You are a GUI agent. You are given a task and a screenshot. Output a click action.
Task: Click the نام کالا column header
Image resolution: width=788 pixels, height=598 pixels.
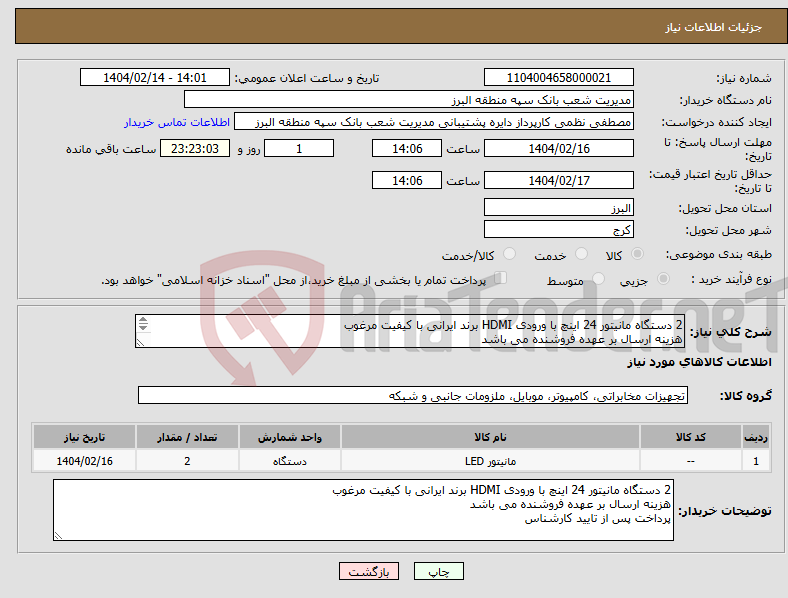point(490,437)
